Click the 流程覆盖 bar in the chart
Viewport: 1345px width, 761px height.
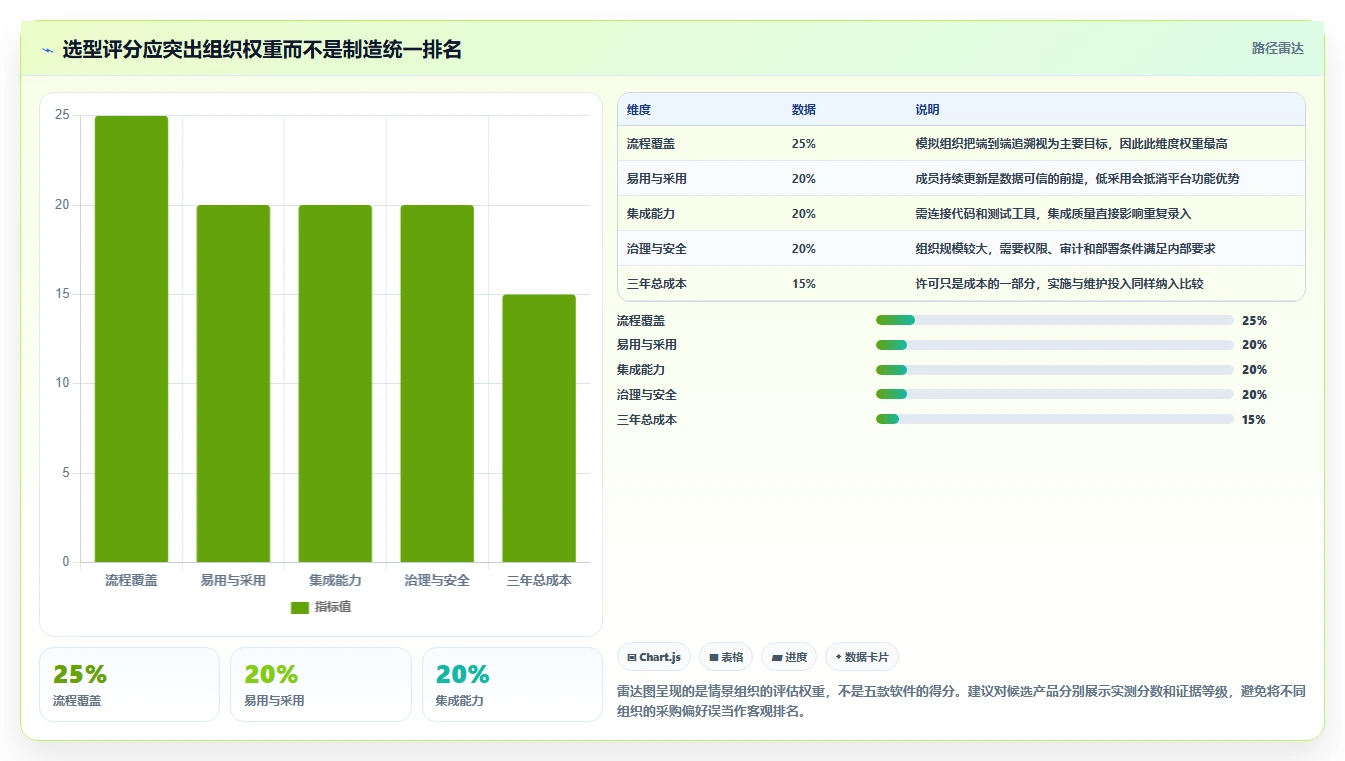131,339
